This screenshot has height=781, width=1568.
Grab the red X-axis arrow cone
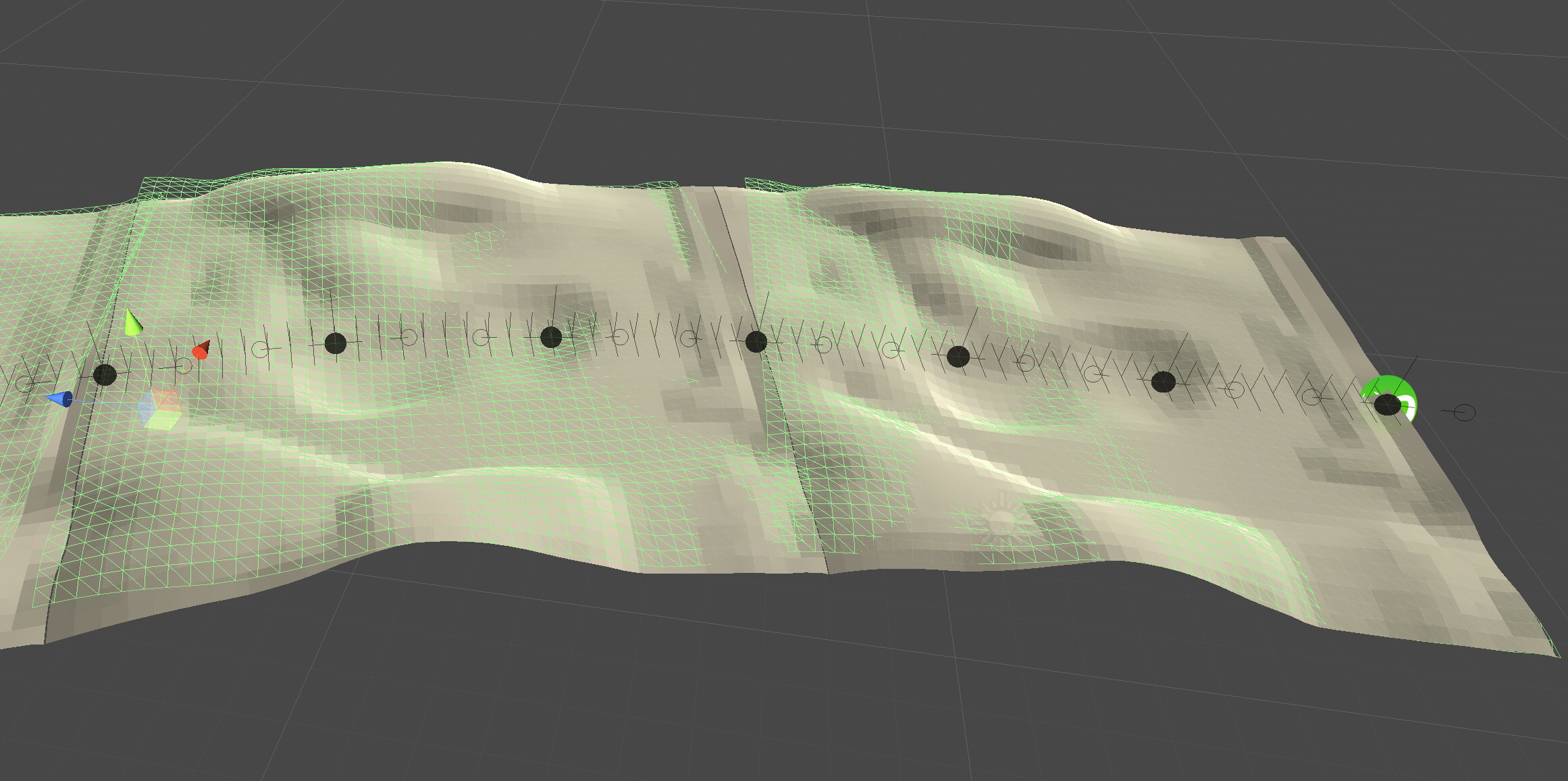click(x=201, y=351)
